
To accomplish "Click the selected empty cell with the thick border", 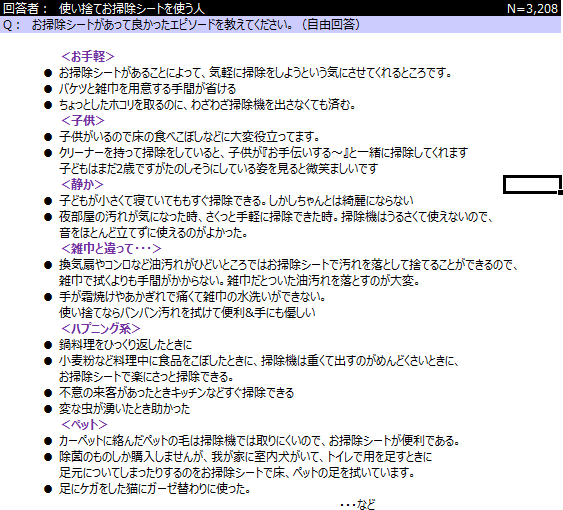I will coord(532,185).
